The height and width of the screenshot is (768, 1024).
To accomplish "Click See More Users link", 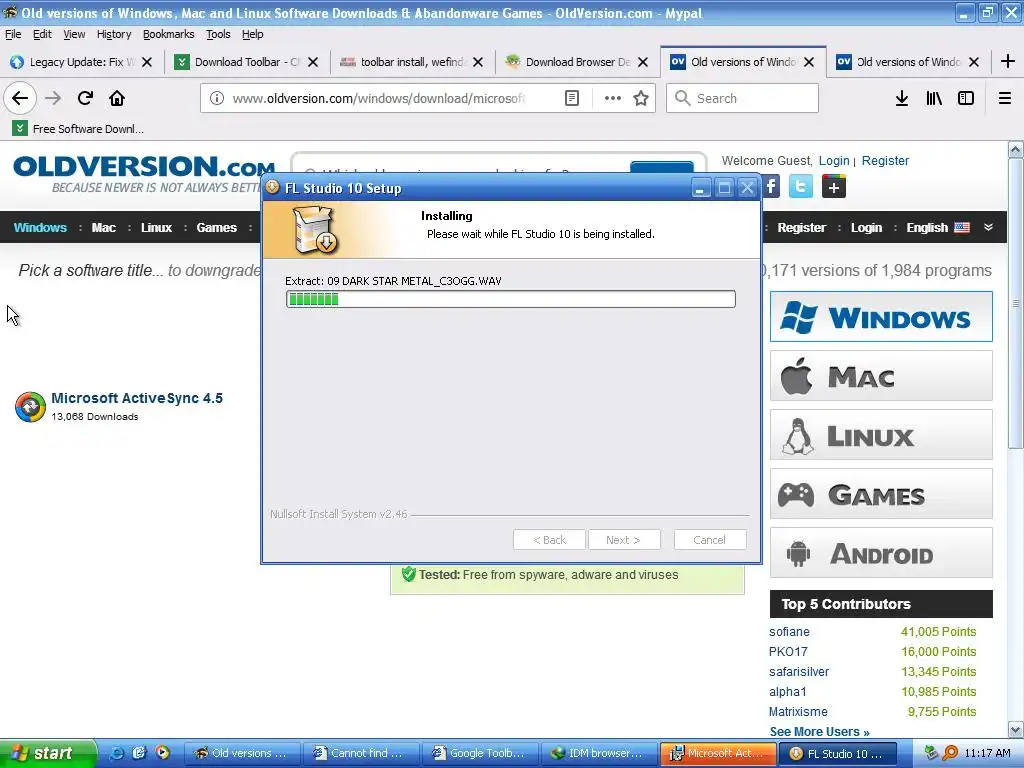I will (819, 731).
